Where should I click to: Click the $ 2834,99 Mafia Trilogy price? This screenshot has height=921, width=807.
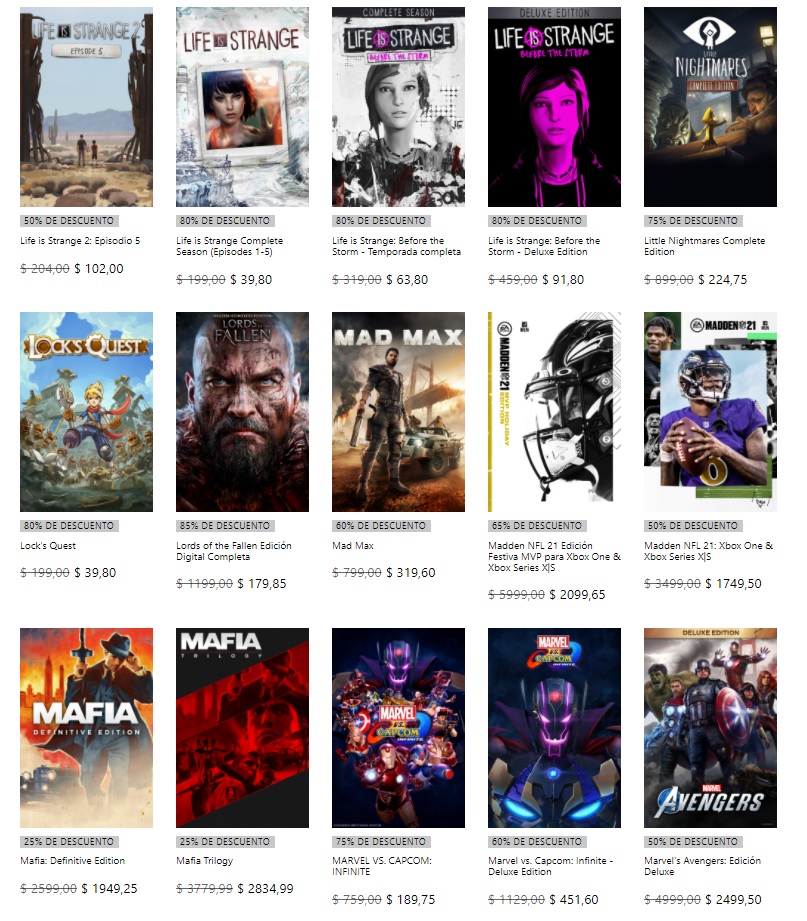tap(265, 889)
